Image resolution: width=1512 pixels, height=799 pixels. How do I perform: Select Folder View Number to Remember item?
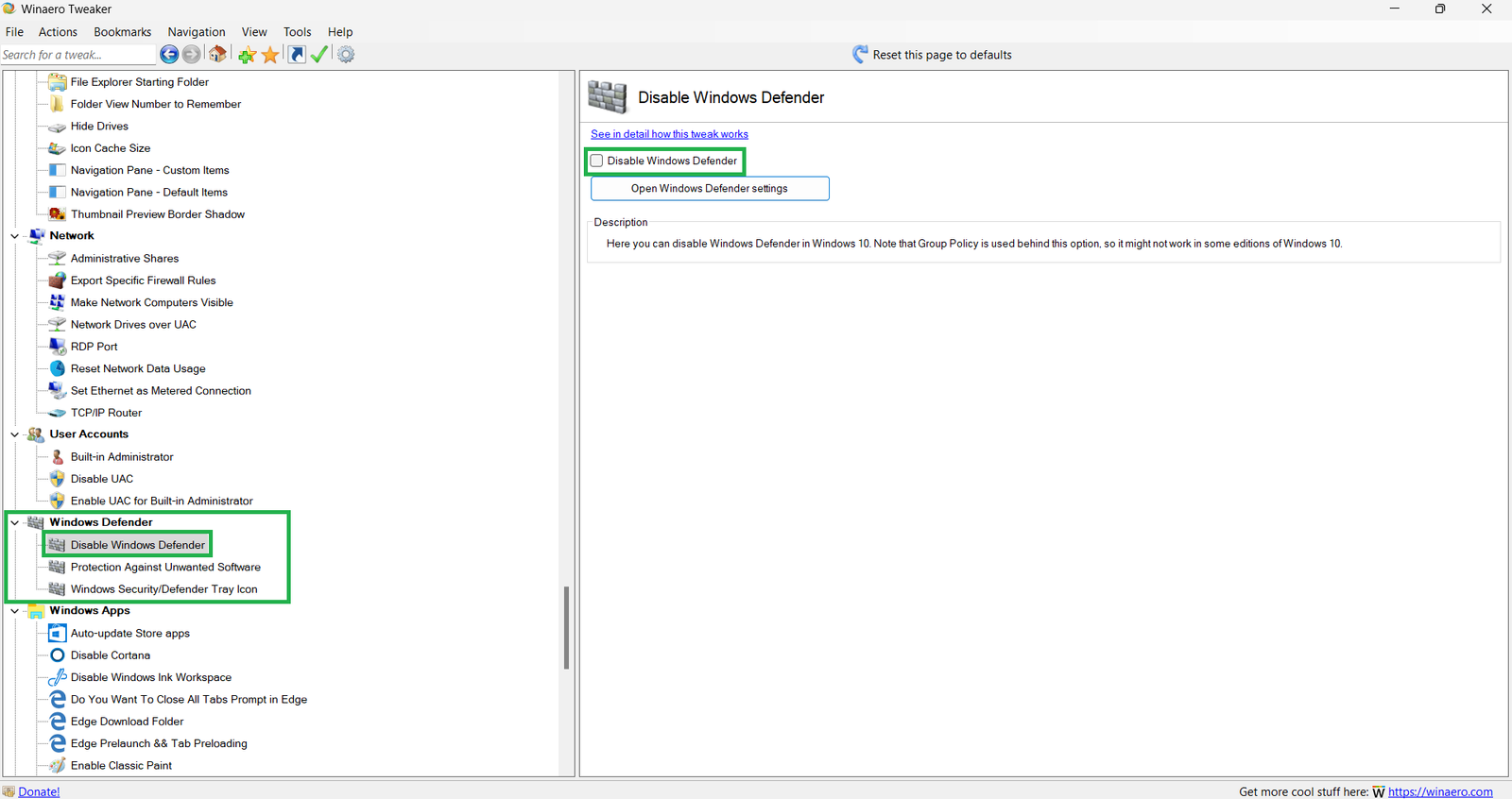156,104
